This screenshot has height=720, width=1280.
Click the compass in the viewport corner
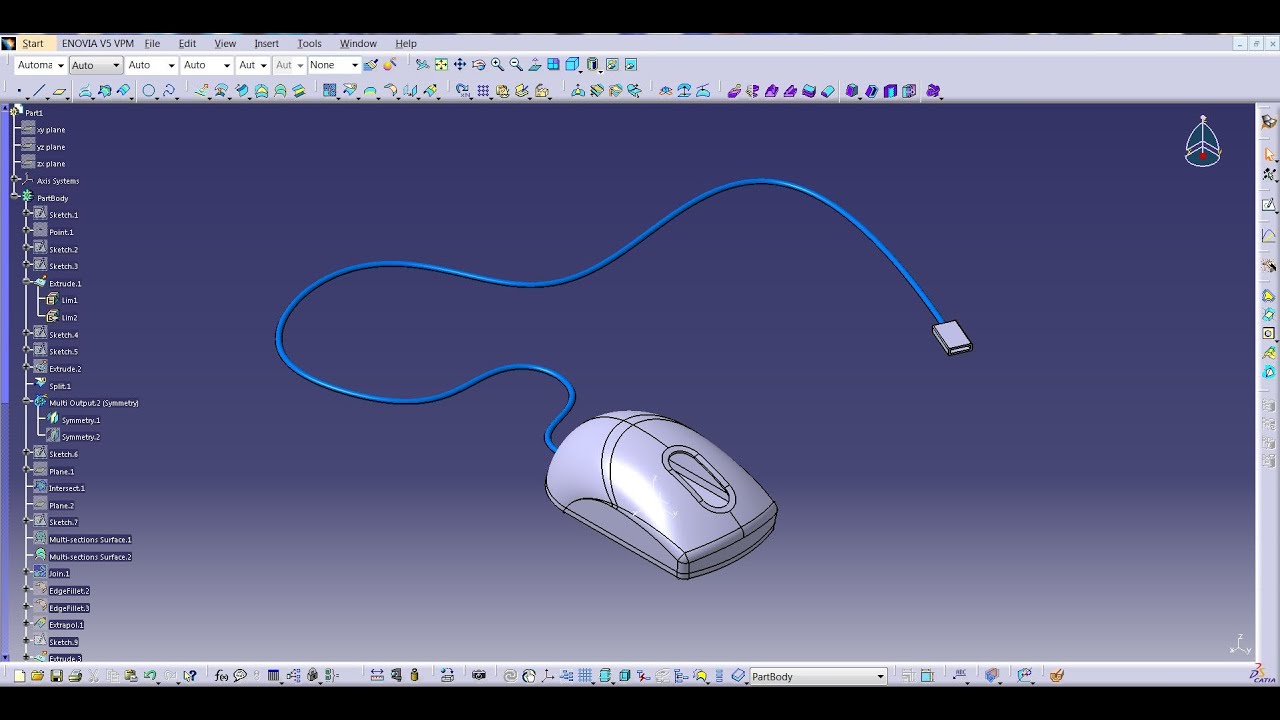[1203, 141]
